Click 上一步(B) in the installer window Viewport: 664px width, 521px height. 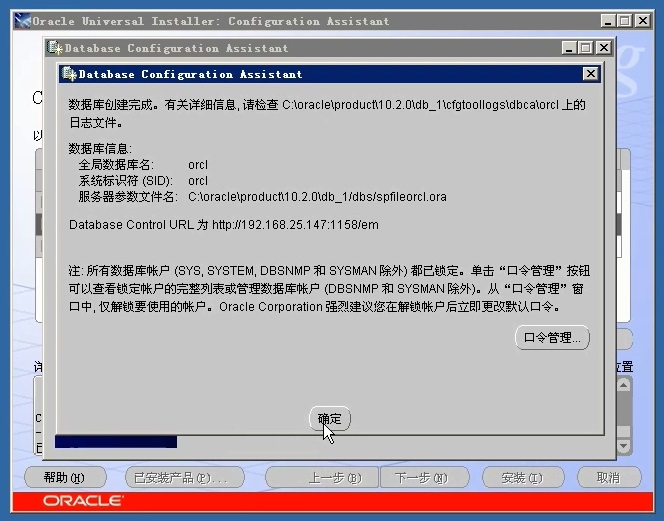[x=322, y=478]
